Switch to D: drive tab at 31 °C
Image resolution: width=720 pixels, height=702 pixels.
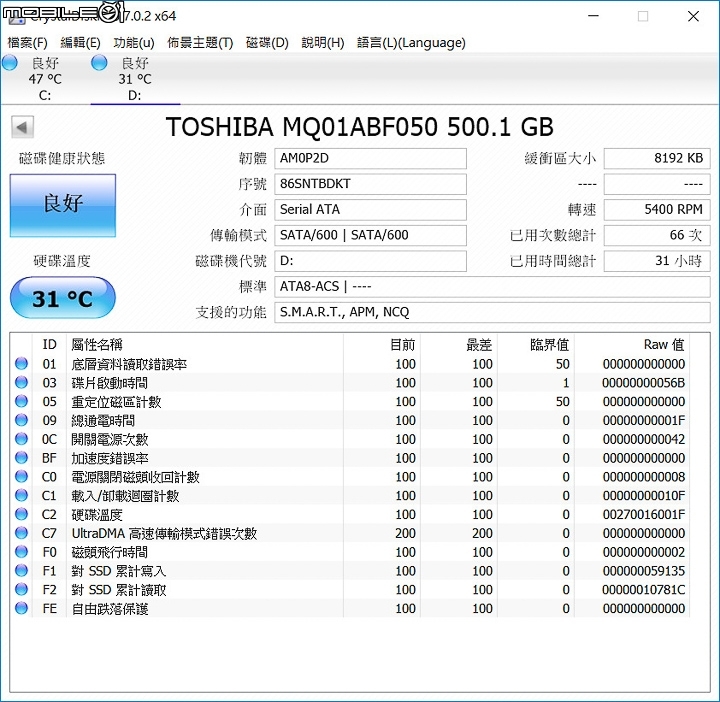point(135,79)
